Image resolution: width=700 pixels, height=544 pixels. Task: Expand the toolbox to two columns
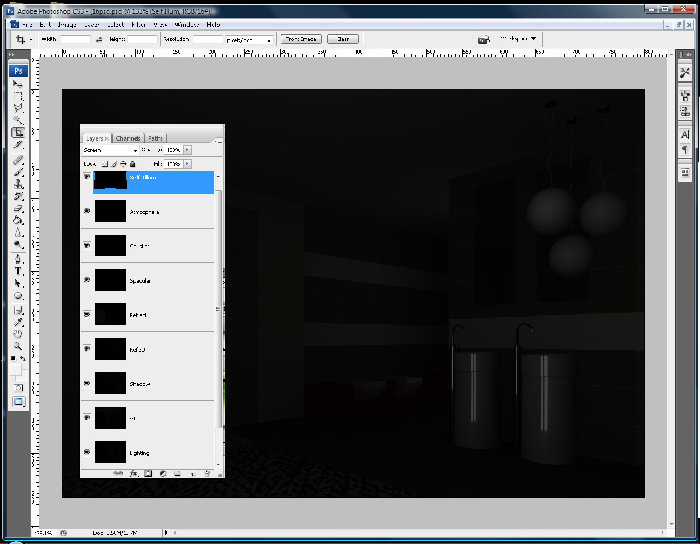tap(12, 54)
